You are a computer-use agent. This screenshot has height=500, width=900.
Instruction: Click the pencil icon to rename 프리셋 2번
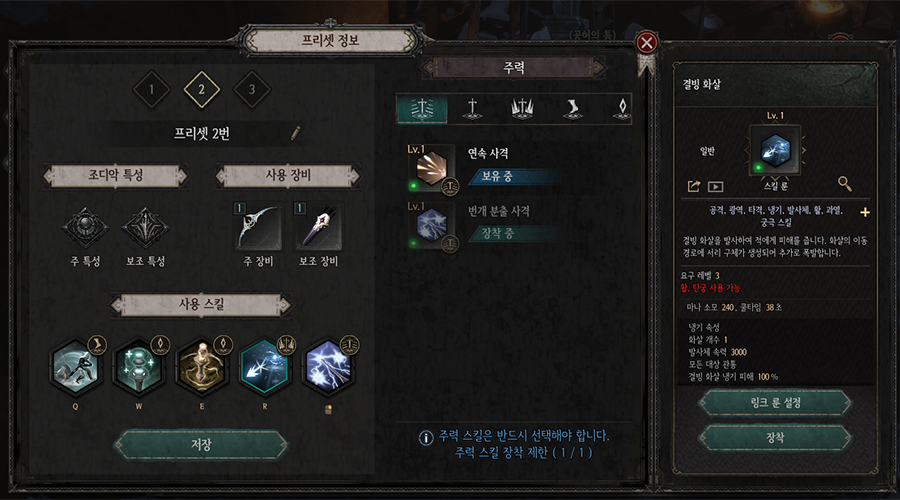click(295, 134)
